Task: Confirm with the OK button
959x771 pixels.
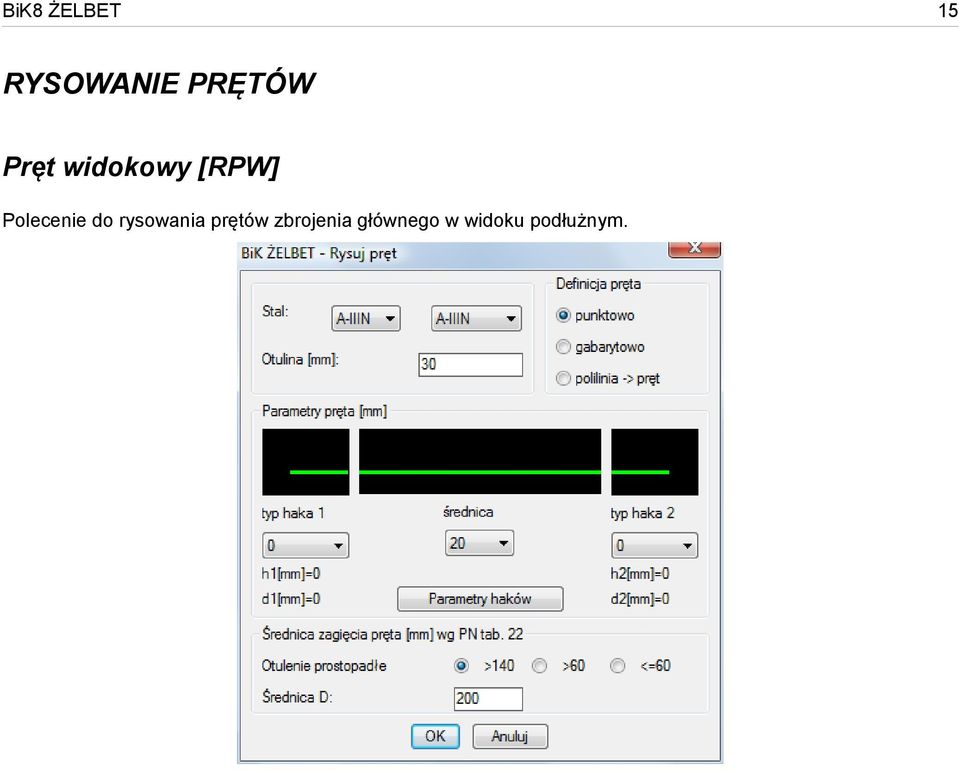Action: tap(435, 736)
